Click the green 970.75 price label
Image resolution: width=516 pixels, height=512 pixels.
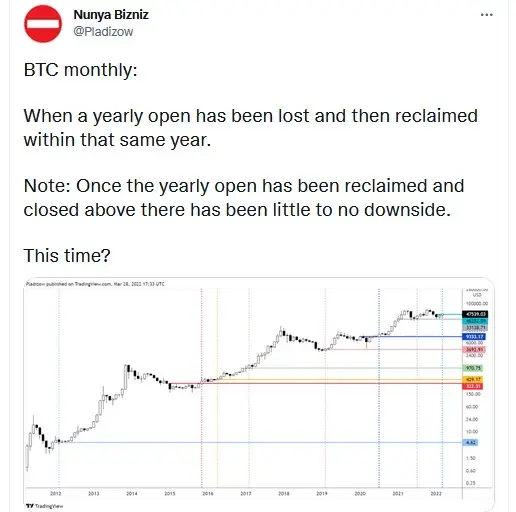tap(473, 368)
